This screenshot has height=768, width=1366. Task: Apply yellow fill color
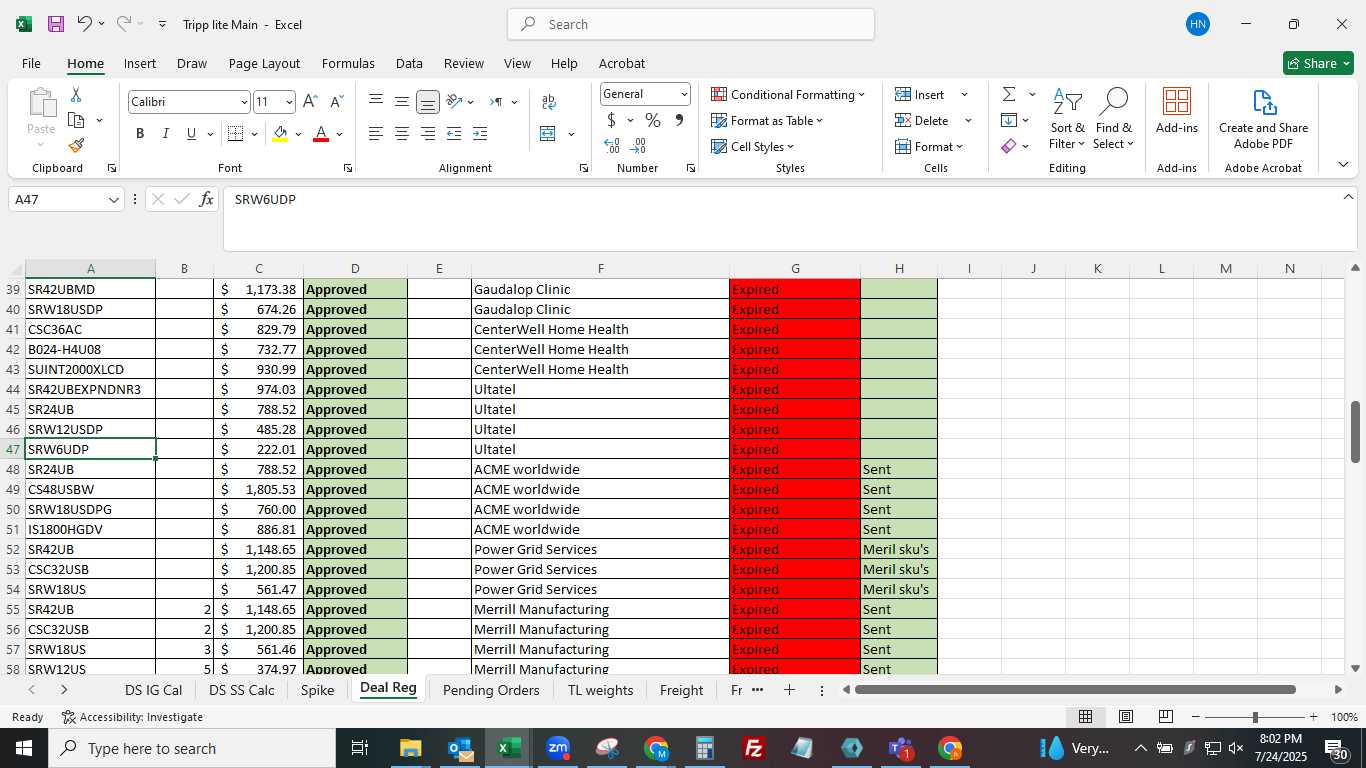click(280, 134)
